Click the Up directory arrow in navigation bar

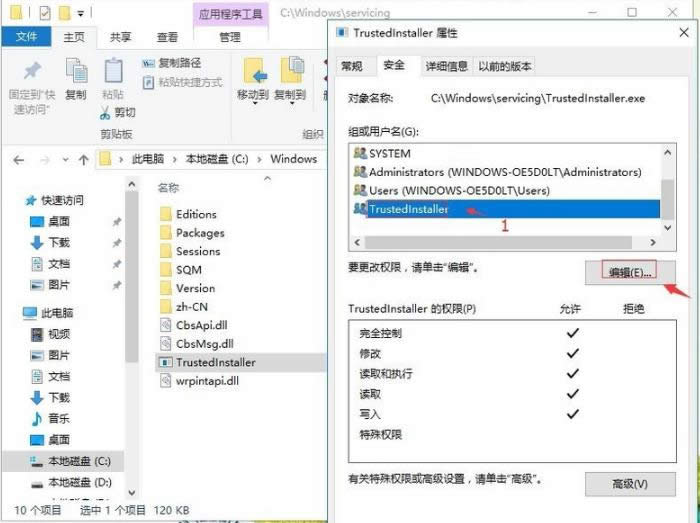pyautogui.click(x=83, y=160)
